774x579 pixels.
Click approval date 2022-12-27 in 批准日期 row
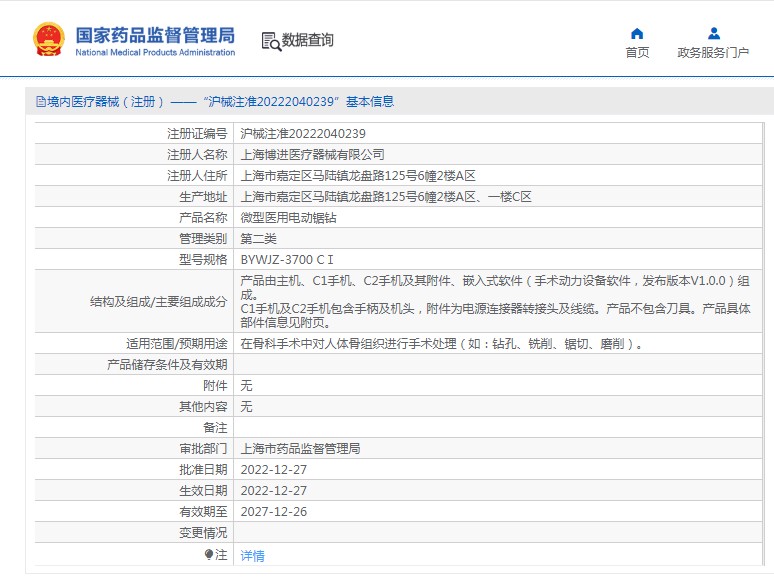(273, 469)
